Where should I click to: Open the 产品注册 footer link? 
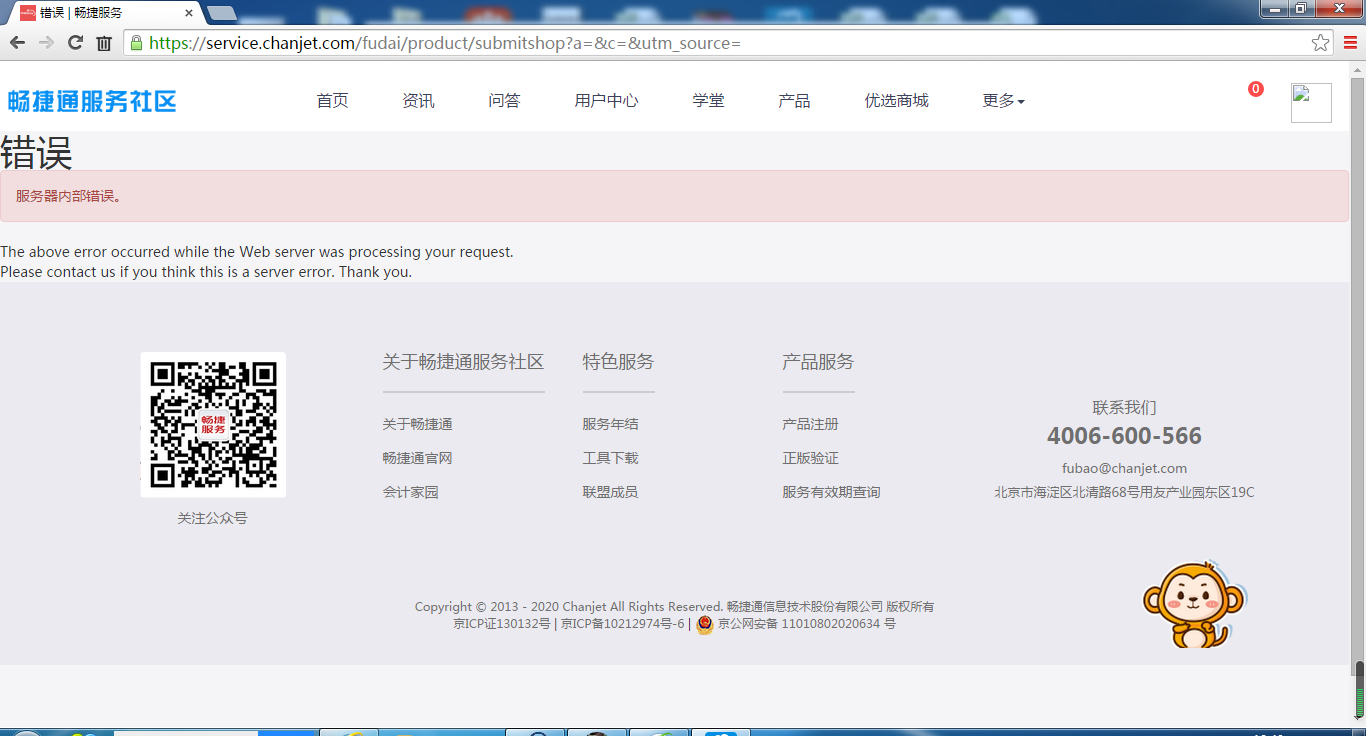click(811, 424)
